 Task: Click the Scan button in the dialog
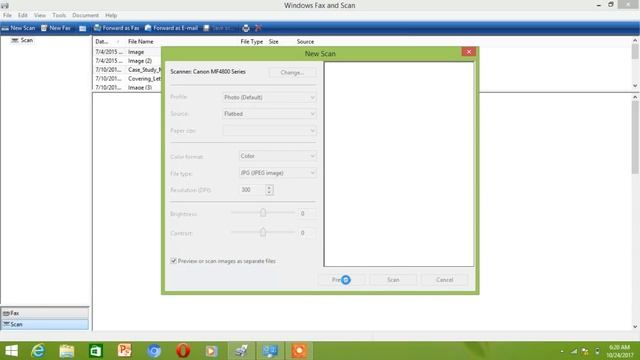[x=393, y=280]
